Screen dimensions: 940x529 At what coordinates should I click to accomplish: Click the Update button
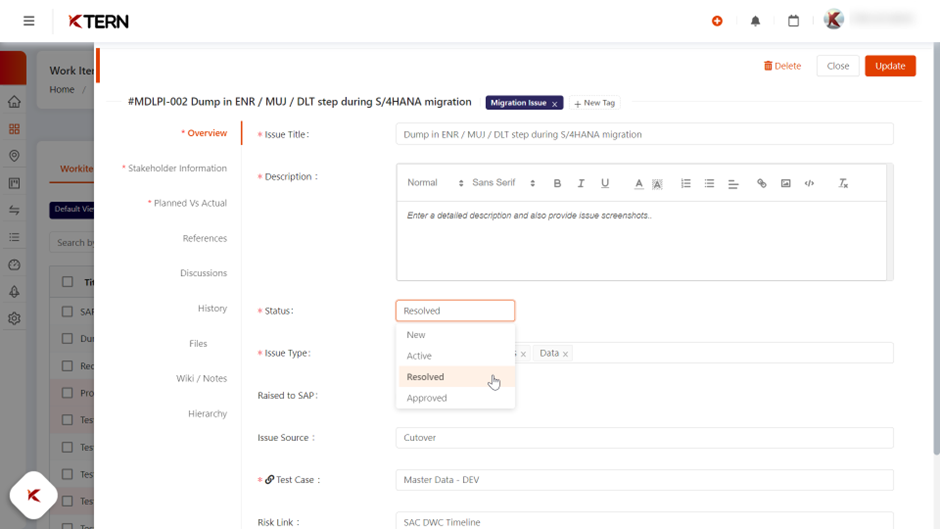click(x=890, y=66)
